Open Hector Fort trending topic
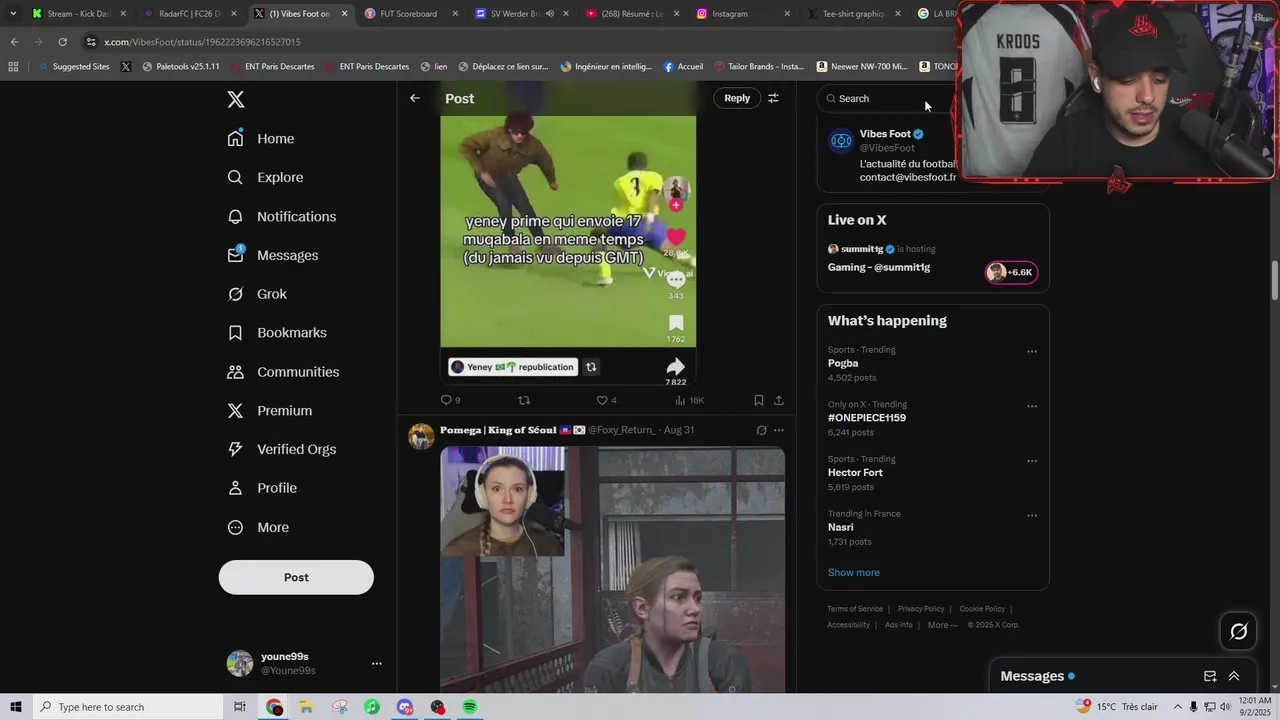1280x720 pixels. point(855,472)
